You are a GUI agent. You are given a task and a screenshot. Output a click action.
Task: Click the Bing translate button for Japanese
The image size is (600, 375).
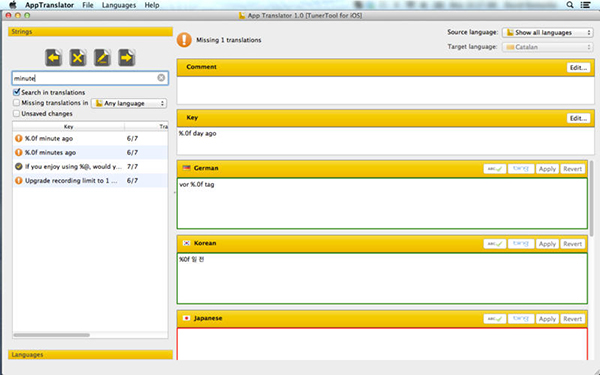coord(521,319)
